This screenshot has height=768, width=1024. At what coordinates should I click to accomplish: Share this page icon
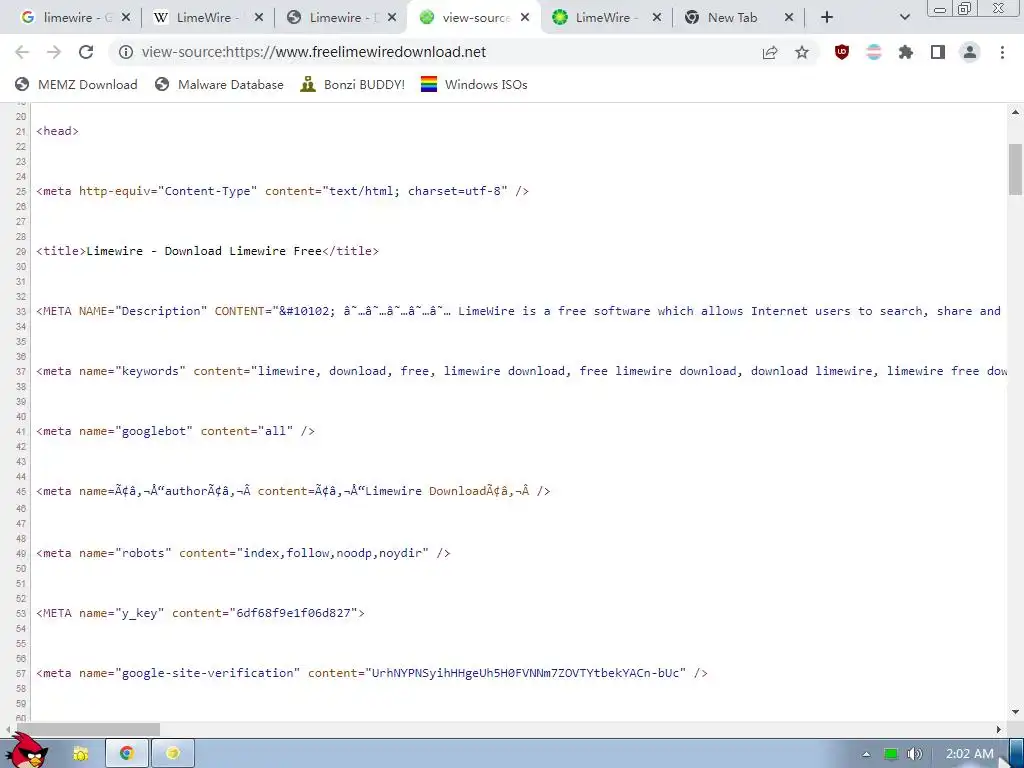coord(770,52)
